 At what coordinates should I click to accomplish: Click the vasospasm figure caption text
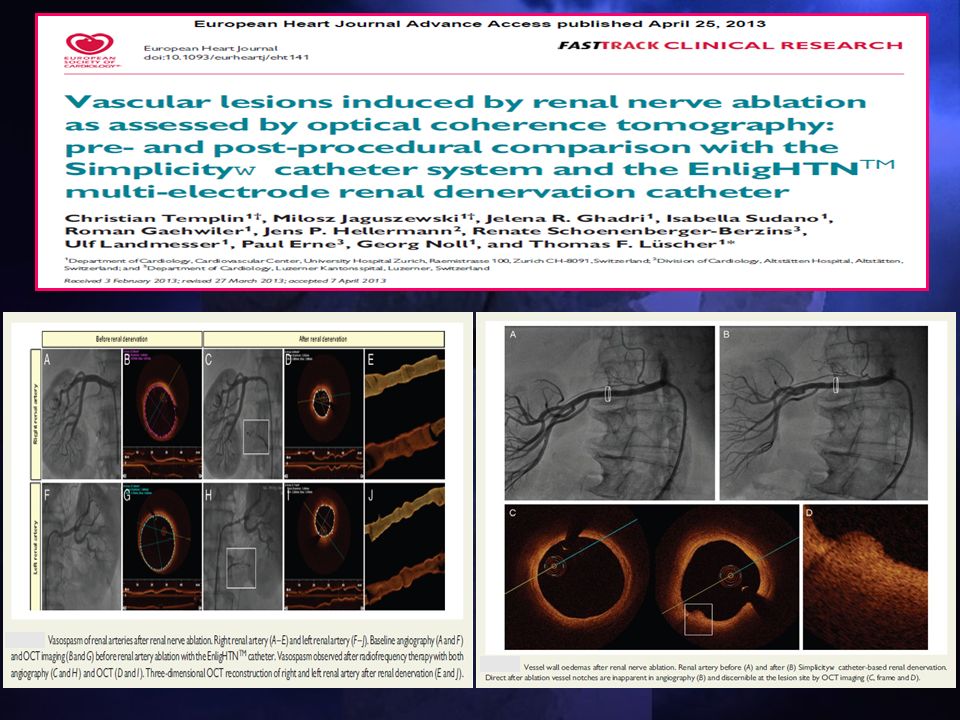click(237, 657)
